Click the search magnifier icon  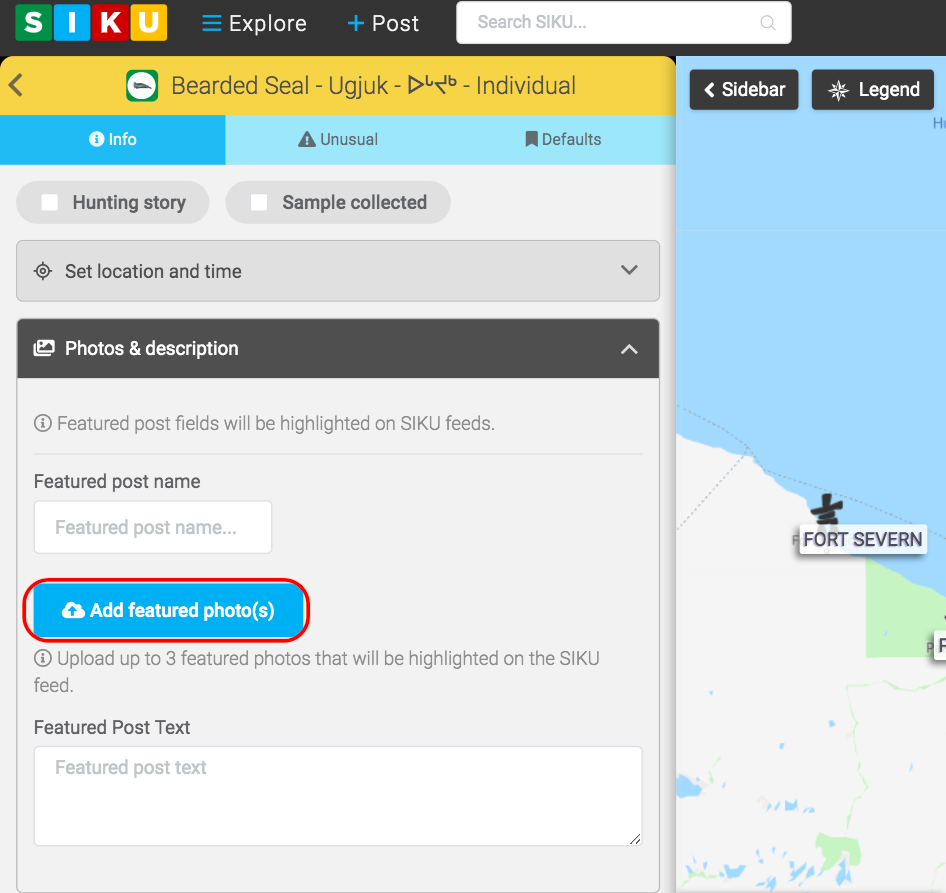click(x=768, y=23)
